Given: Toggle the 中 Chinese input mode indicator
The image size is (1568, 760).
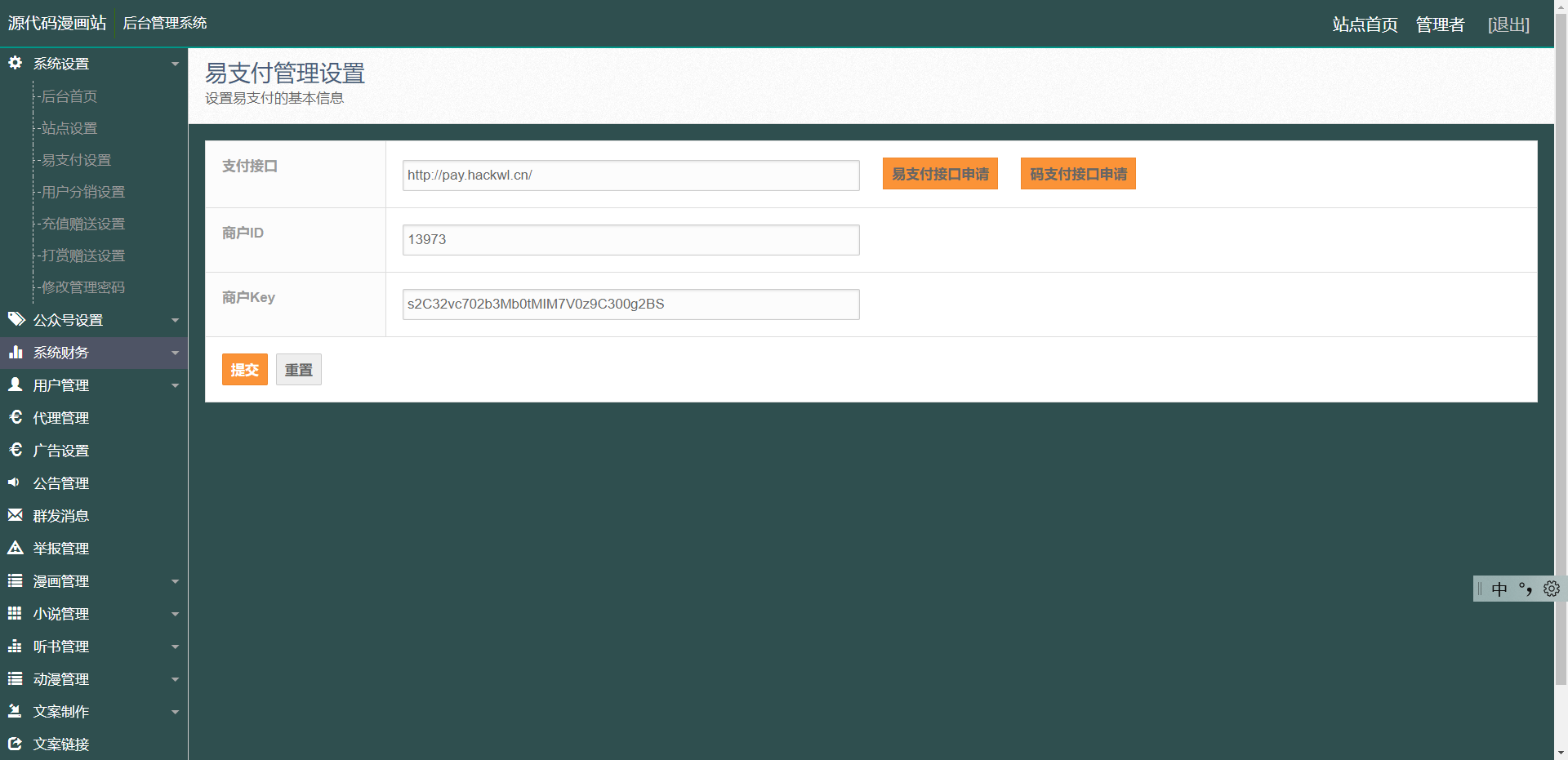Looking at the screenshot, I should [x=1499, y=589].
